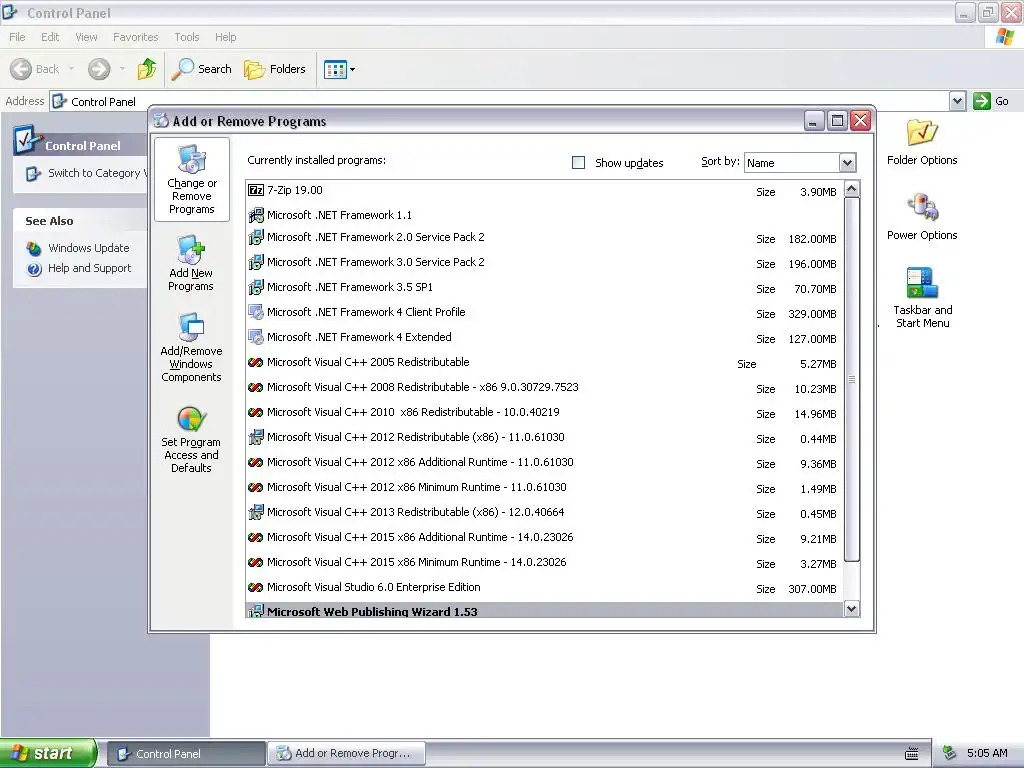The height and width of the screenshot is (768, 1024).
Task: Open the Forward button history dropdown arrow
Action: click(x=121, y=69)
